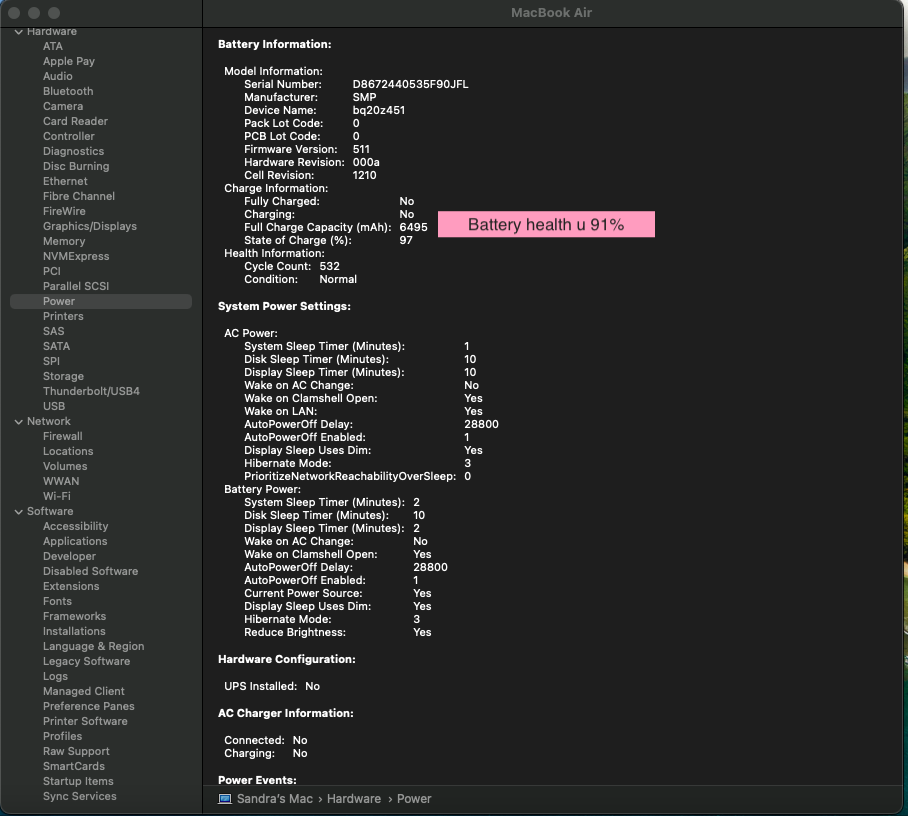Select the Software category label in sidebar
The height and width of the screenshot is (816, 908).
pos(50,511)
